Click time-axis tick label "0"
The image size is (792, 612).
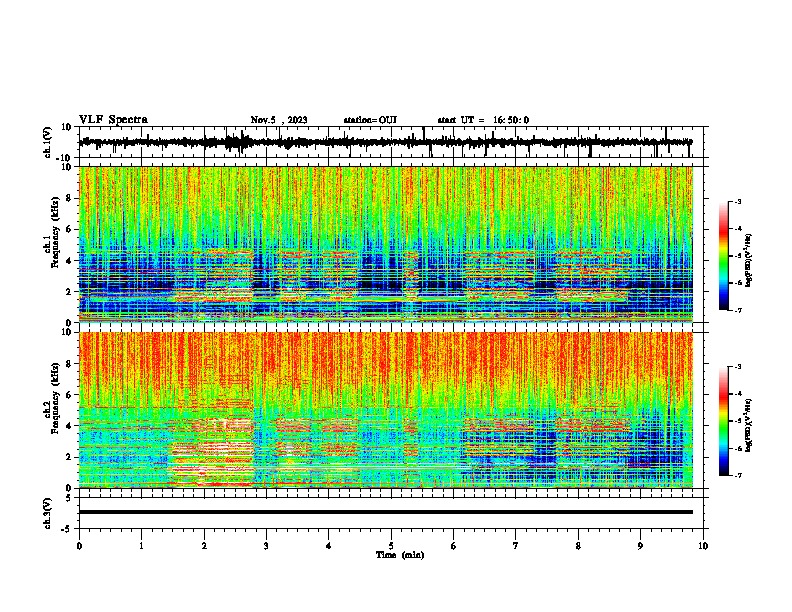tap(79, 546)
